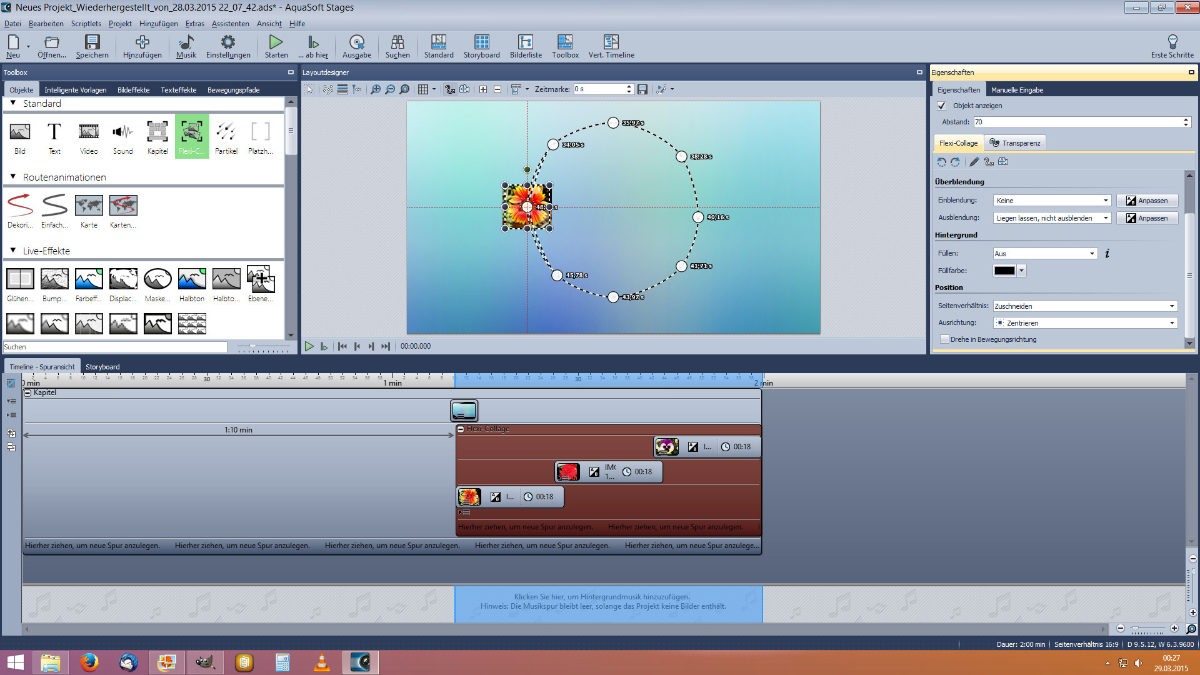Collapse the Routenanimationen section
The height and width of the screenshot is (675, 1200).
click(13, 177)
